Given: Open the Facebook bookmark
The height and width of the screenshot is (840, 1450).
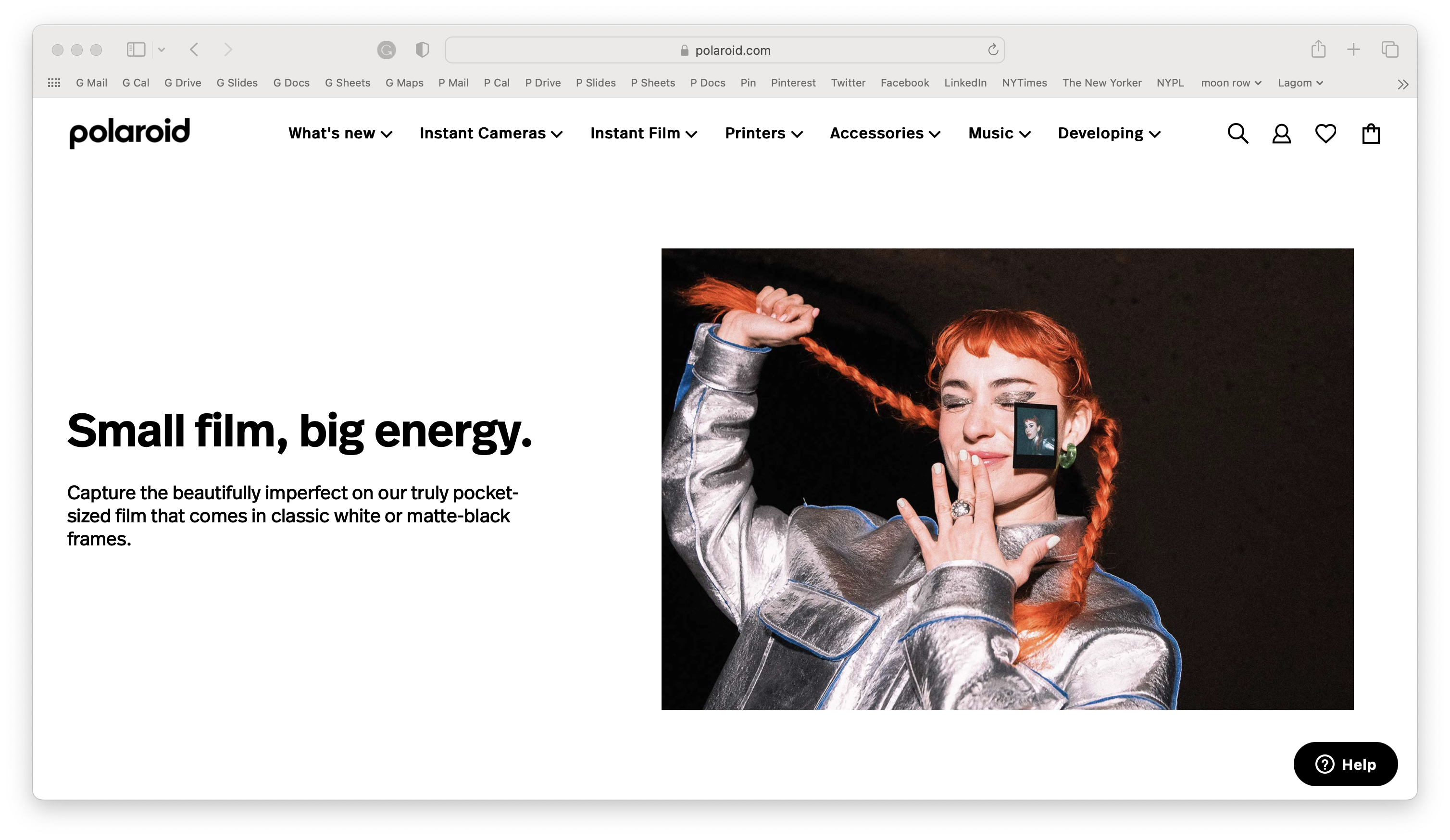Looking at the screenshot, I should [x=904, y=83].
